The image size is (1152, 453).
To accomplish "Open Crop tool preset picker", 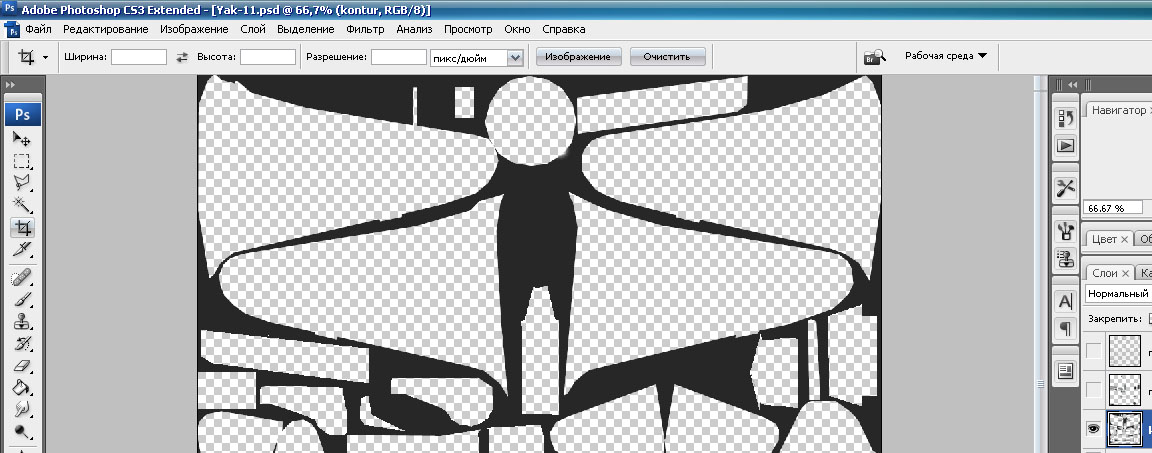I will (46, 57).
